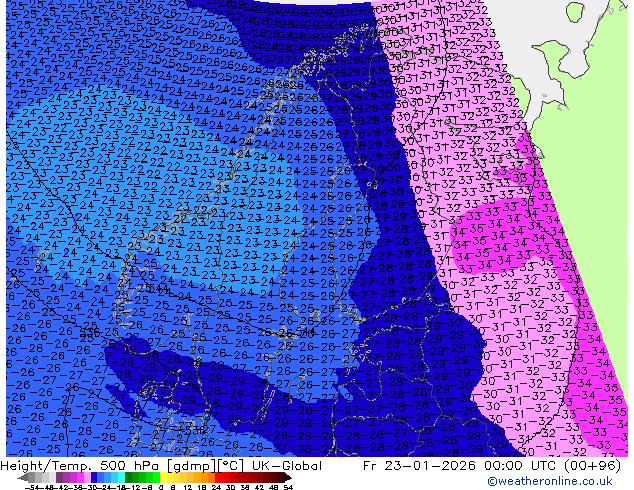This screenshot has width=634, height=490.
Task: Click the 54 legend label
Action: [288, 487]
